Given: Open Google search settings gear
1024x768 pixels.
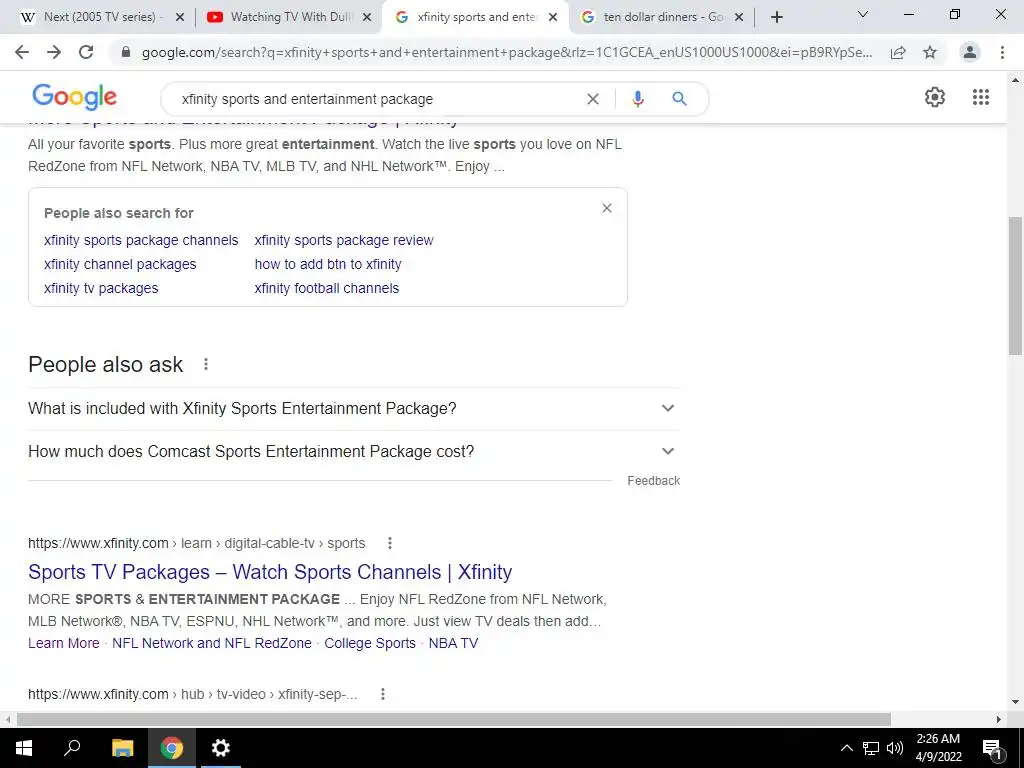Looking at the screenshot, I should click(935, 97).
